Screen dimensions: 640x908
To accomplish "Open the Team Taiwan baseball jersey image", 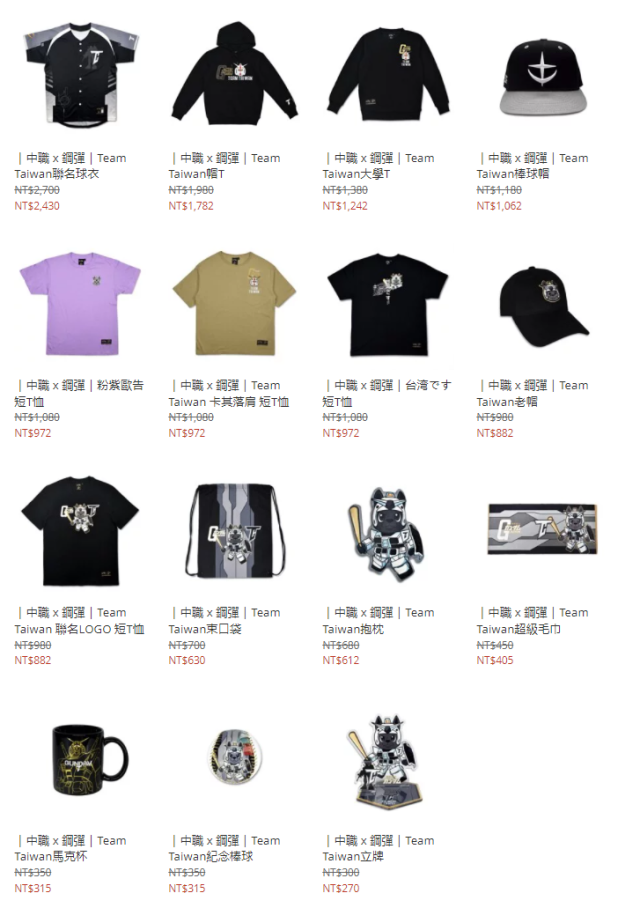I will coord(81,75).
